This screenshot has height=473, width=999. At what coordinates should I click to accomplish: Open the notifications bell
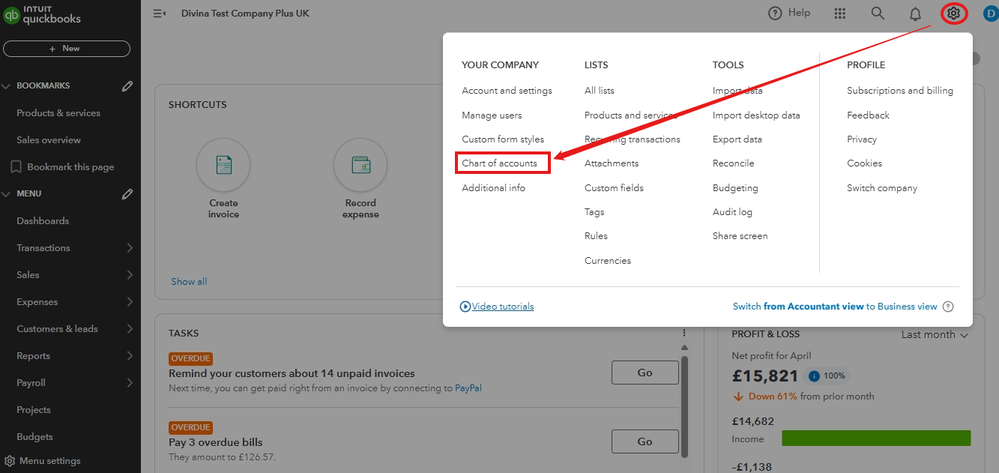point(915,13)
